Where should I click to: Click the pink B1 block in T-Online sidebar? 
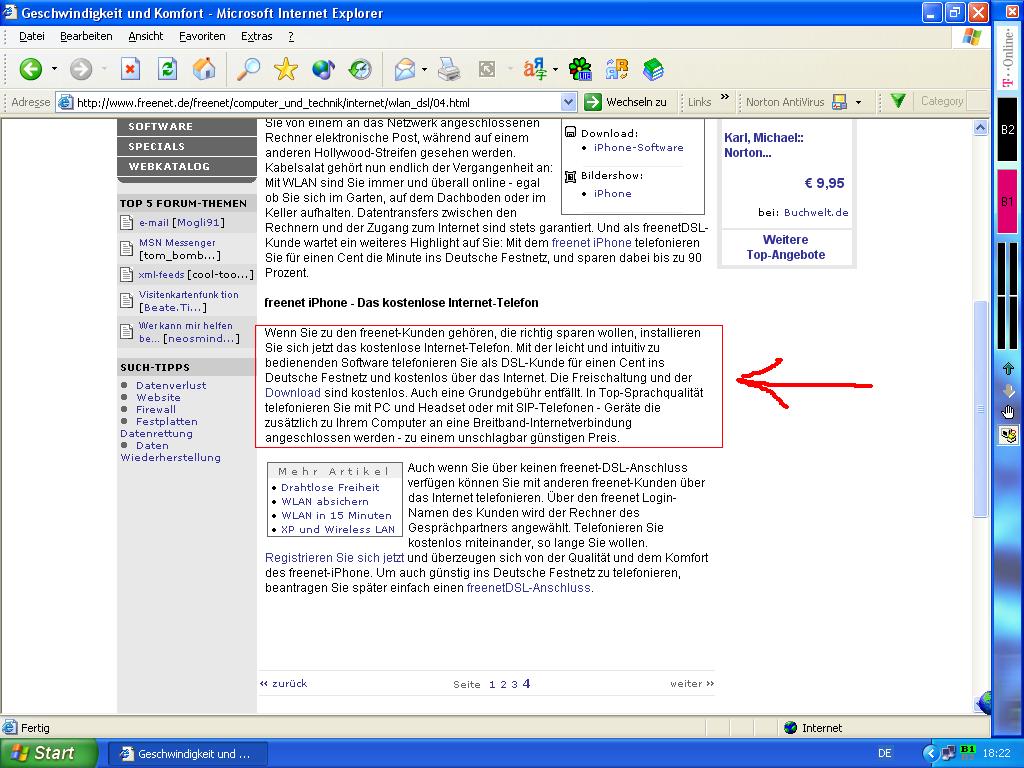pos(1007,200)
